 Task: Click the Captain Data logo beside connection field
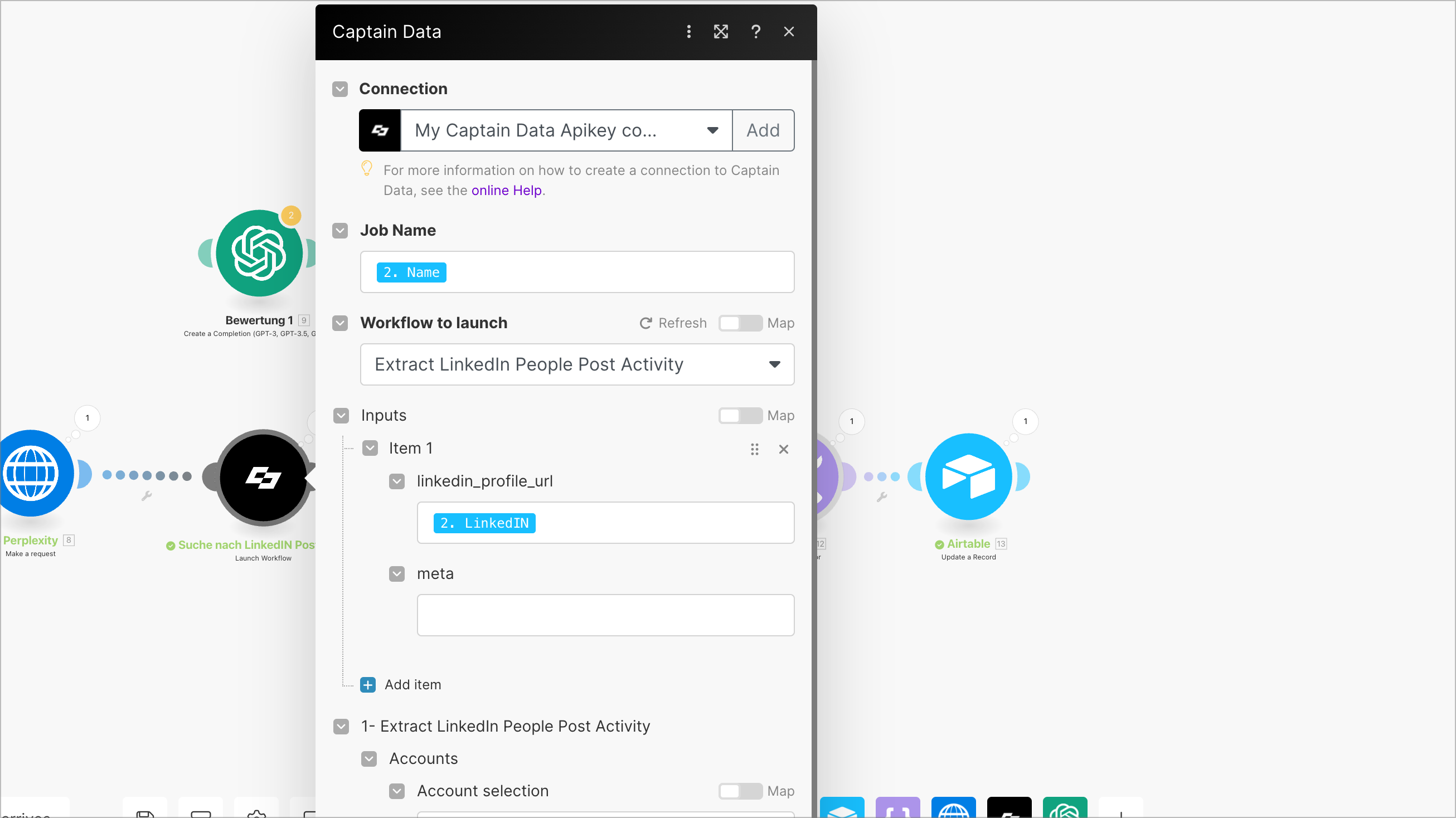pyautogui.click(x=380, y=130)
